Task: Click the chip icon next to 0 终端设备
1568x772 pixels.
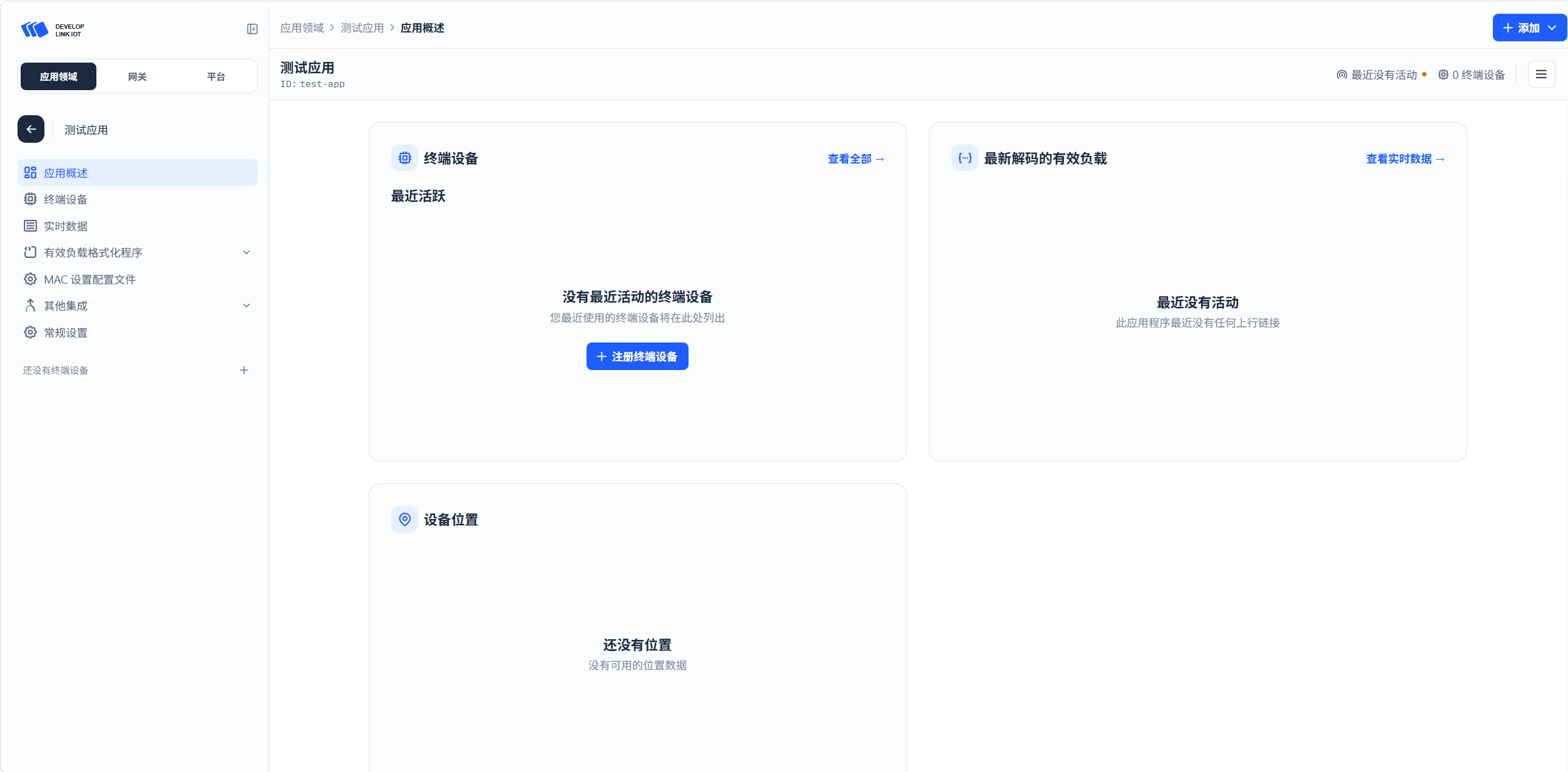Action: click(x=1443, y=75)
